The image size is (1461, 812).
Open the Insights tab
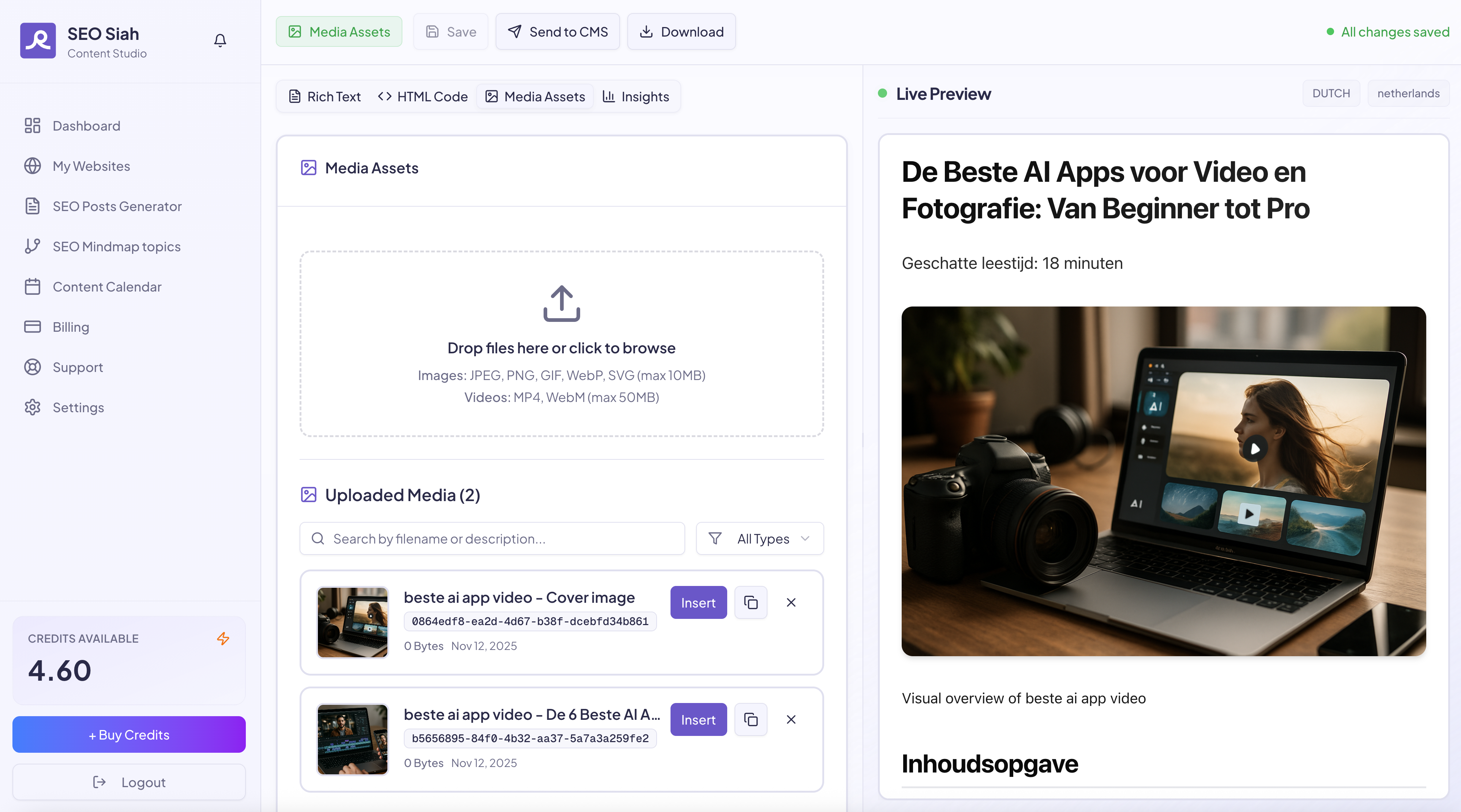[636, 97]
